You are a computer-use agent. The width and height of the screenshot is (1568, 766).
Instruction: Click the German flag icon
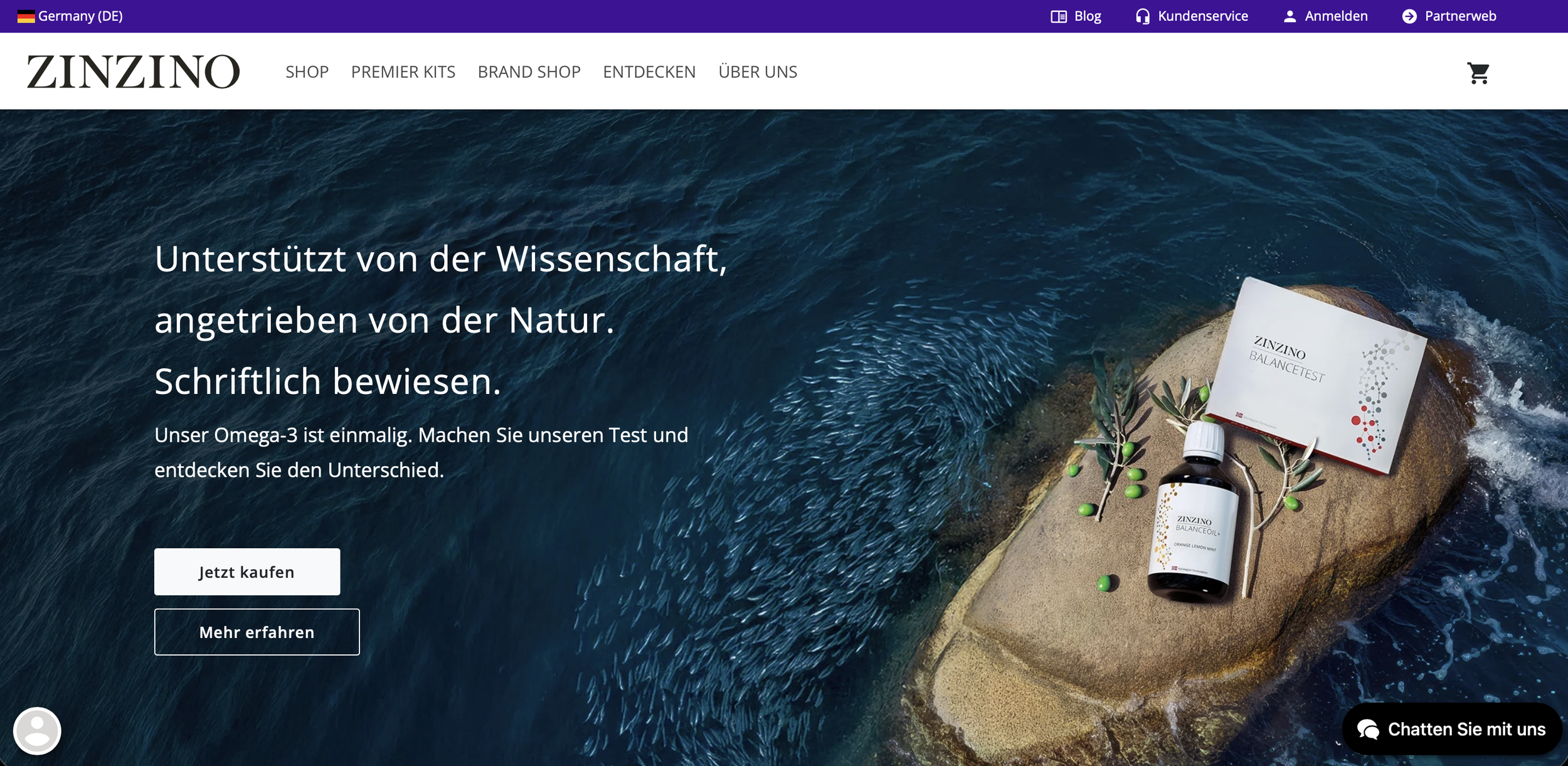[26, 16]
